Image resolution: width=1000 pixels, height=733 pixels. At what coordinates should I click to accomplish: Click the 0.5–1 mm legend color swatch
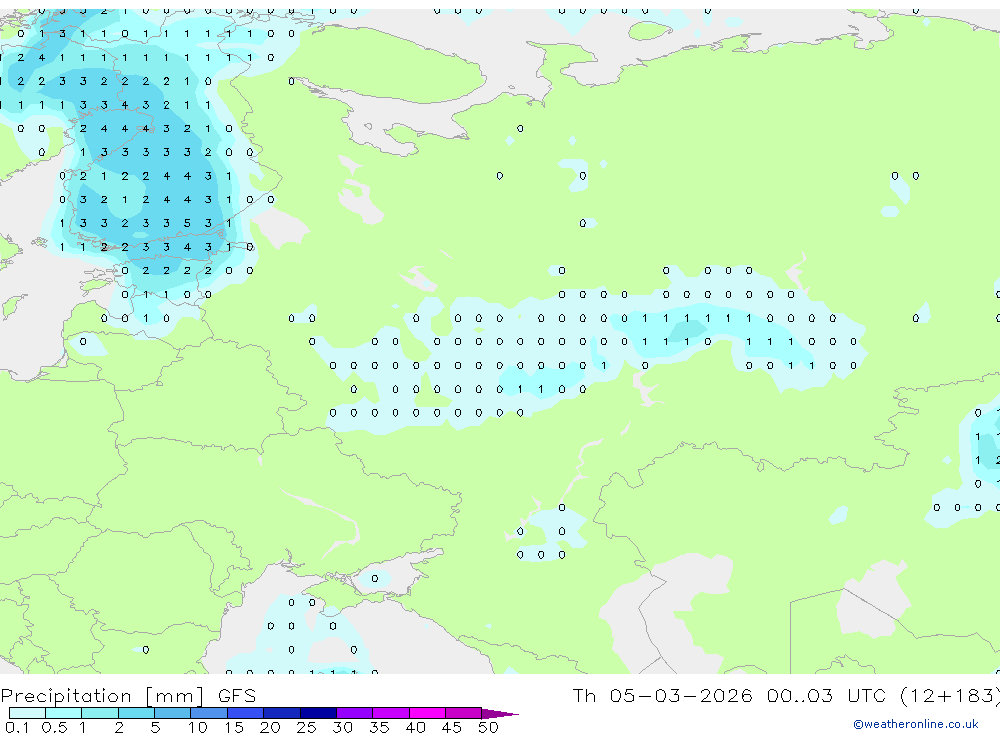pyautogui.click(x=64, y=713)
